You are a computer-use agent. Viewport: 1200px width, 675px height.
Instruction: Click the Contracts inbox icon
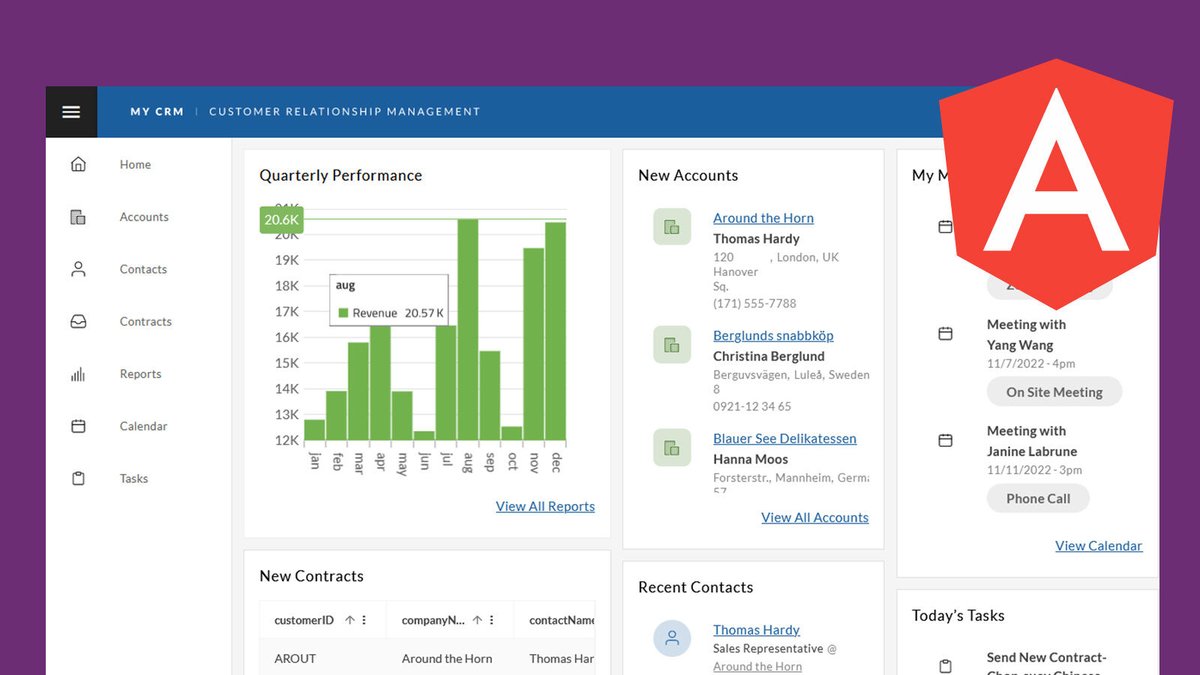click(x=78, y=321)
